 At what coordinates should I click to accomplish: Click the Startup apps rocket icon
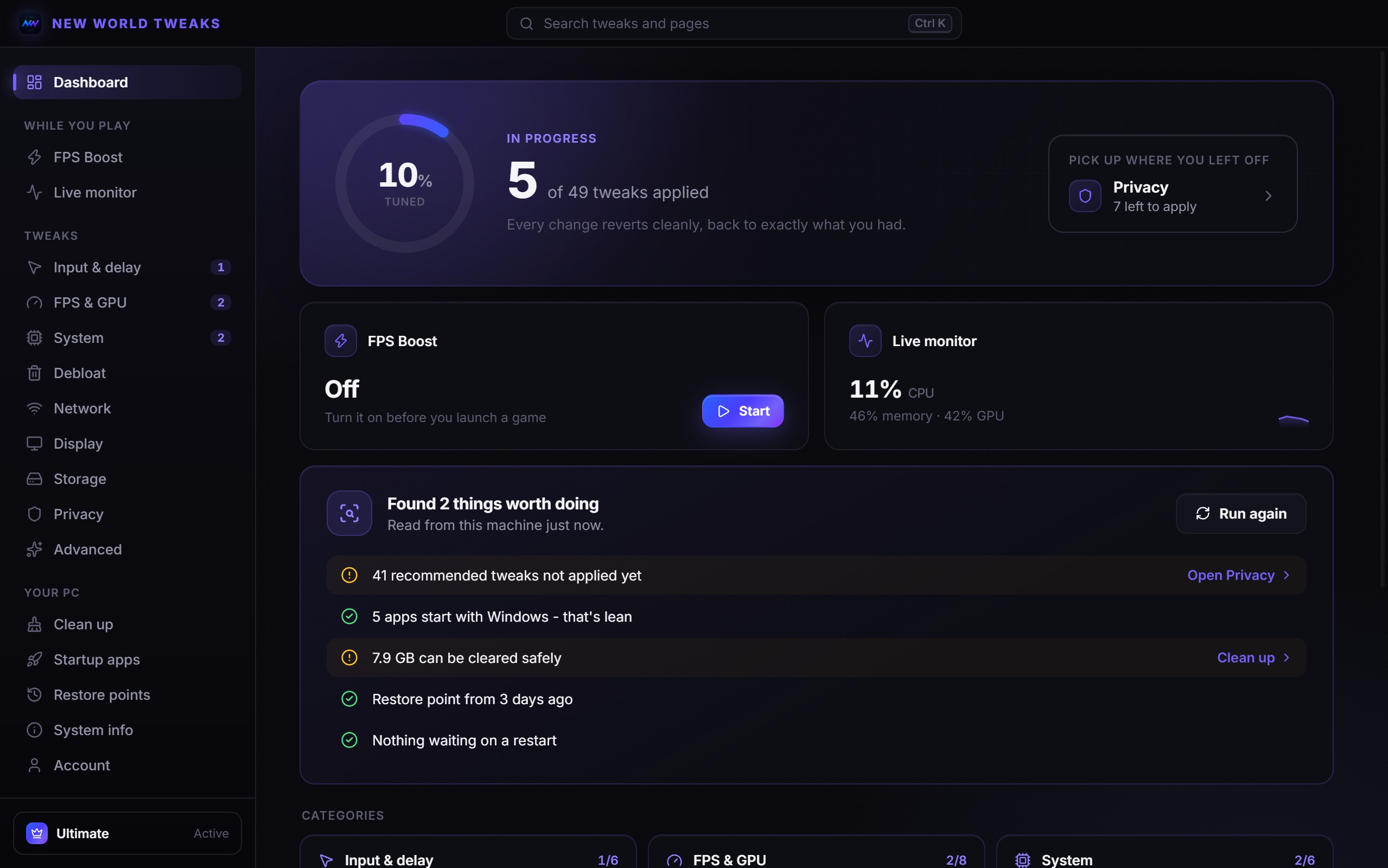(34, 660)
